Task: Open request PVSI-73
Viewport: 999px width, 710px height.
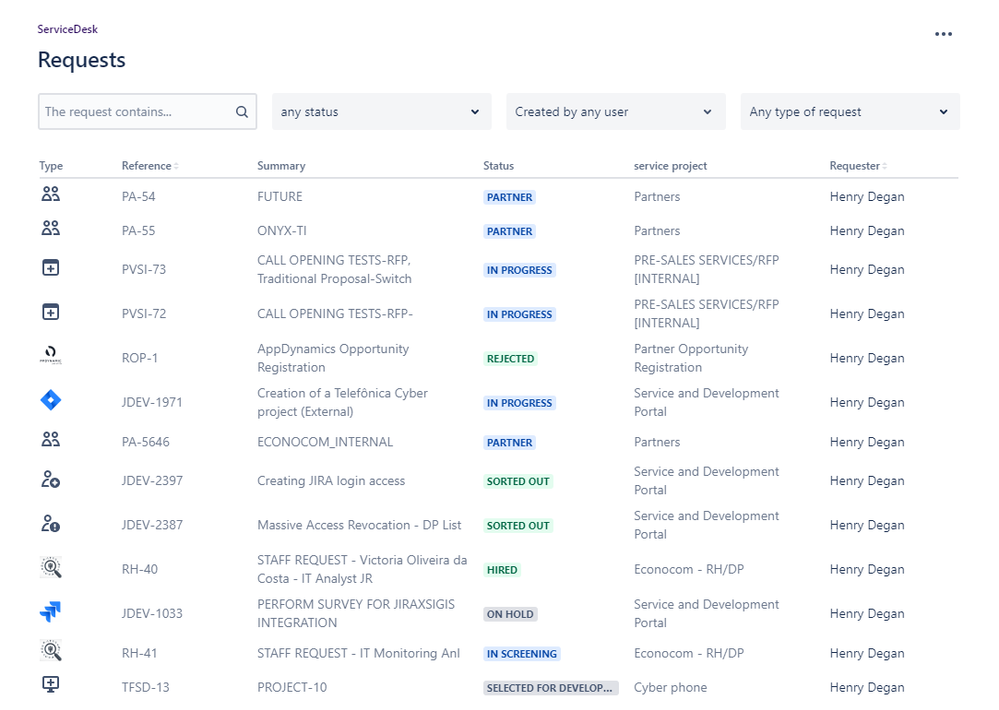Action: 144,270
